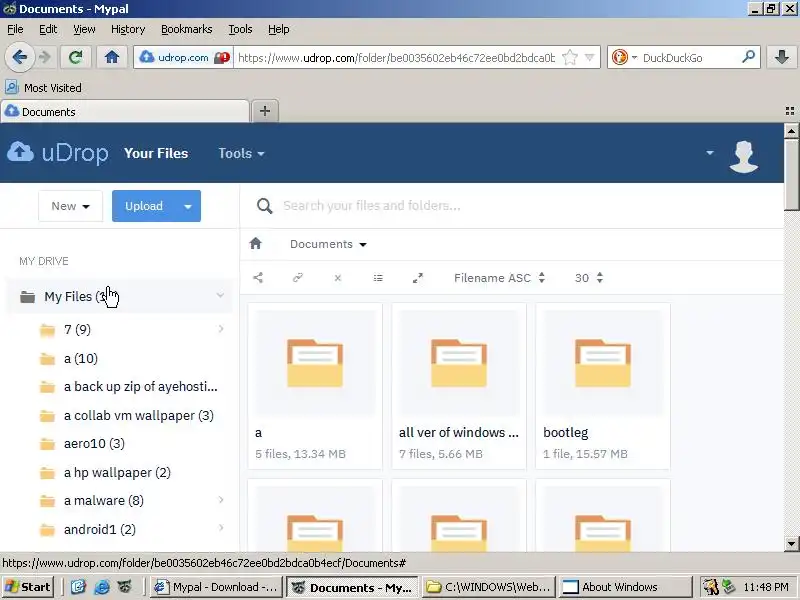This screenshot has width=800, height=600.
Task: Open the Help menu
Action: [x=279, y=29]
